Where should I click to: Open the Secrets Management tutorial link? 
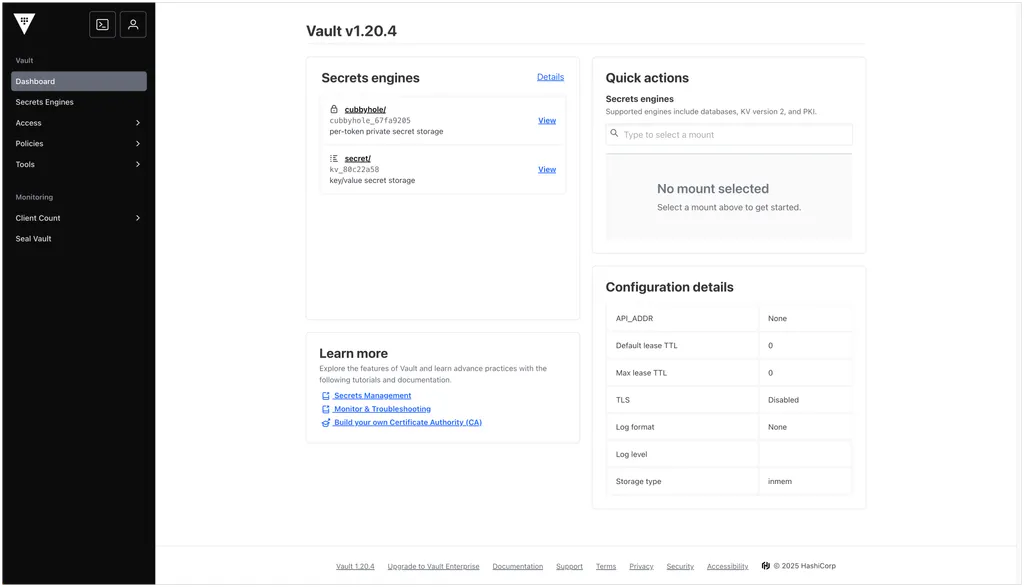(372, 396)
